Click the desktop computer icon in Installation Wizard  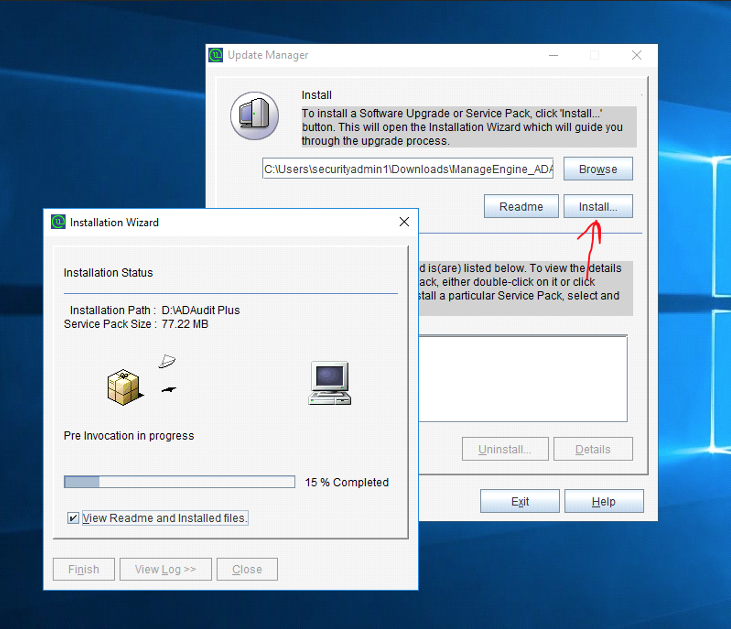coord(330,383)
